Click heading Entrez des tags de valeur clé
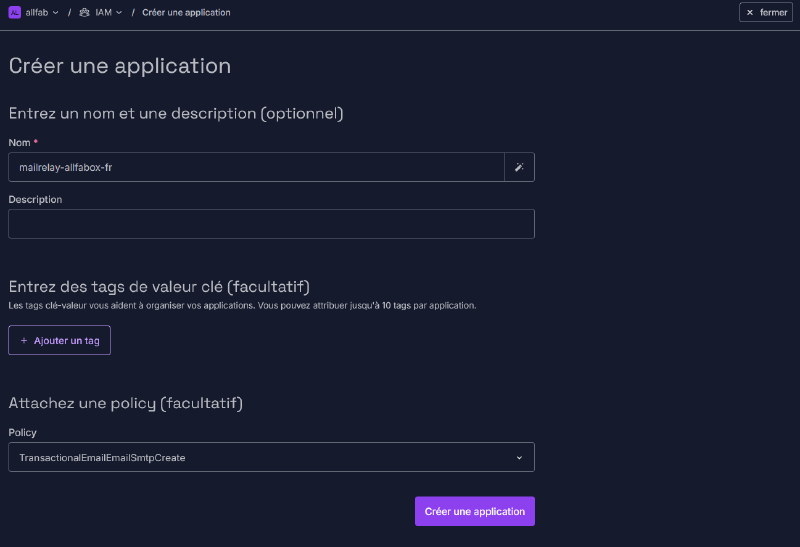The image size is (800, 547). coord(159,287)
